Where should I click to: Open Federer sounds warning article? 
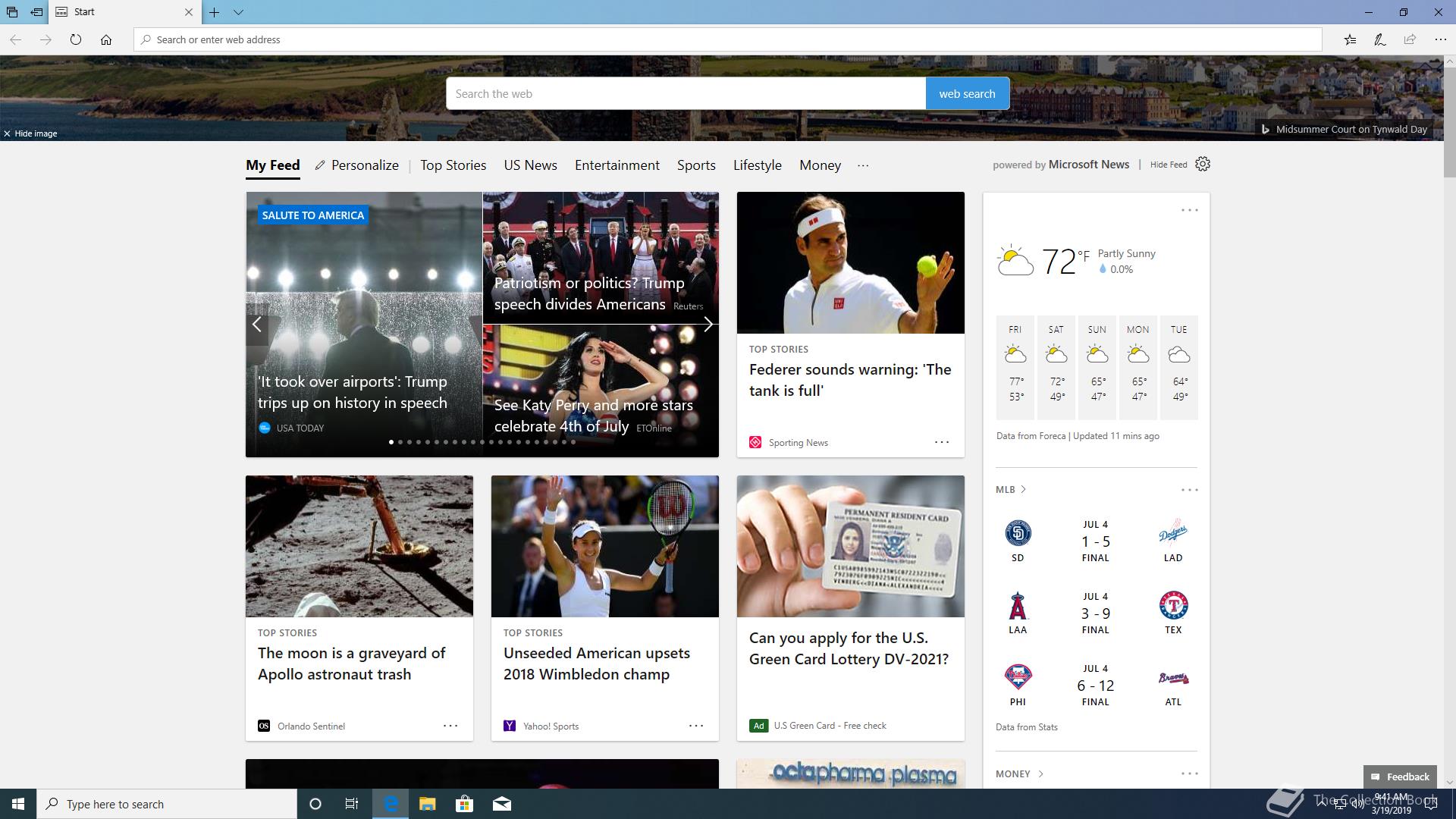(x=850, y=380)
